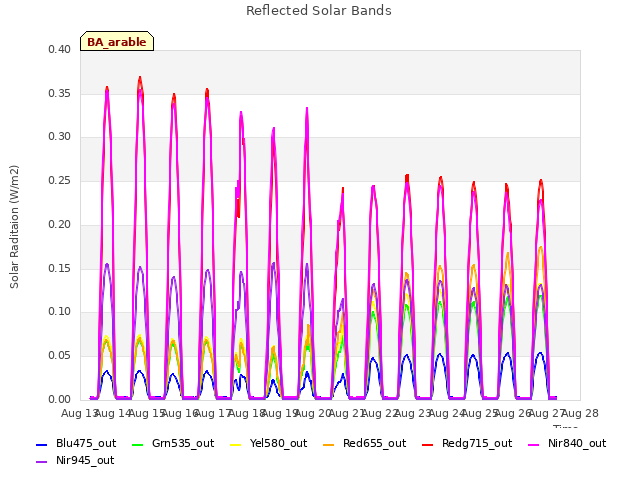Image resolution: width=640 pixels, height=480 pixels.
Task: Toggle the Grn535_out legend label
Action: point(183,444)
